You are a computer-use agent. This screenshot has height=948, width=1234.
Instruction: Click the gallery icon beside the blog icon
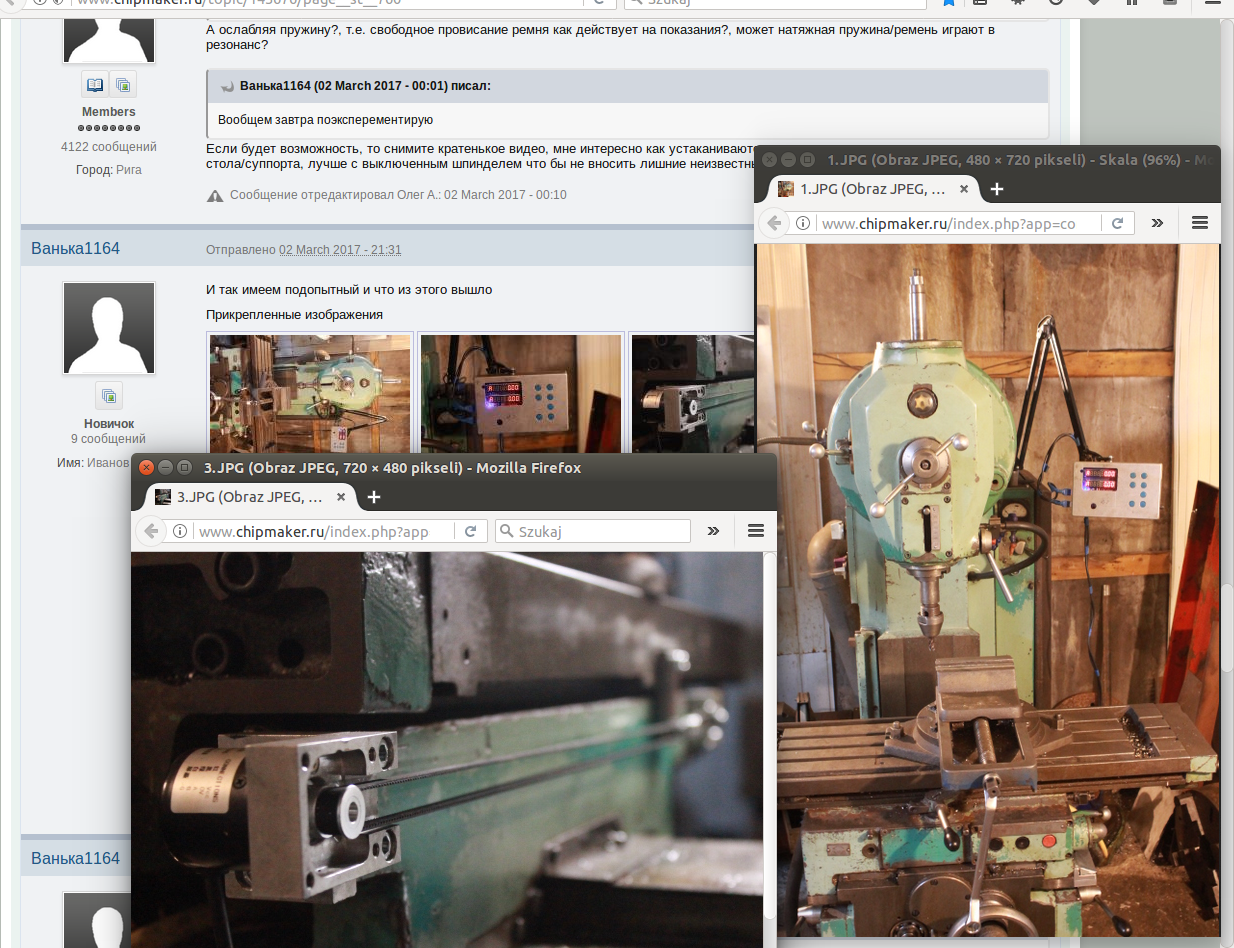point(123,84)
